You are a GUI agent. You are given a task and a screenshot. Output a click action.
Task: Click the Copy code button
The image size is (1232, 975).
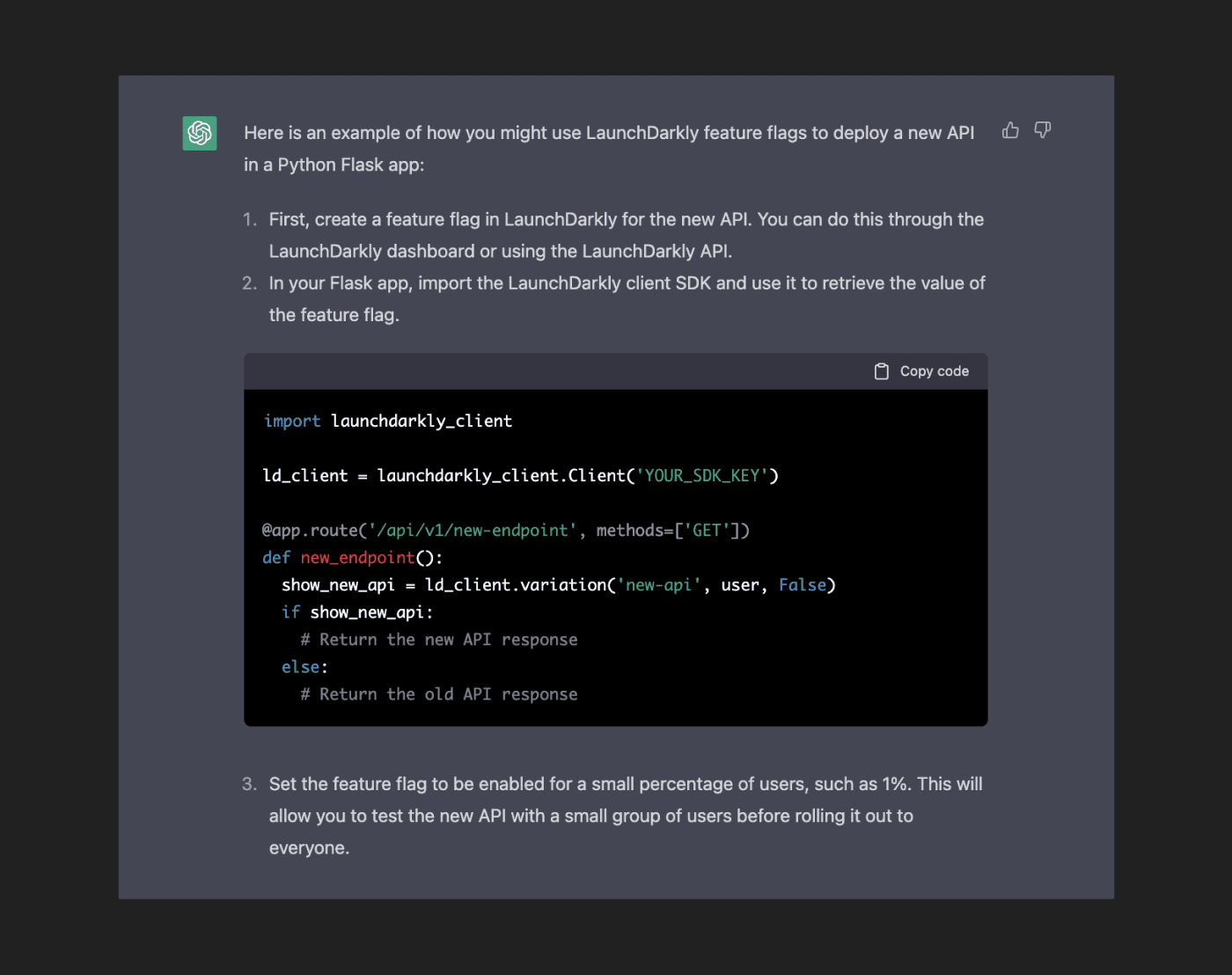(921, 370)
